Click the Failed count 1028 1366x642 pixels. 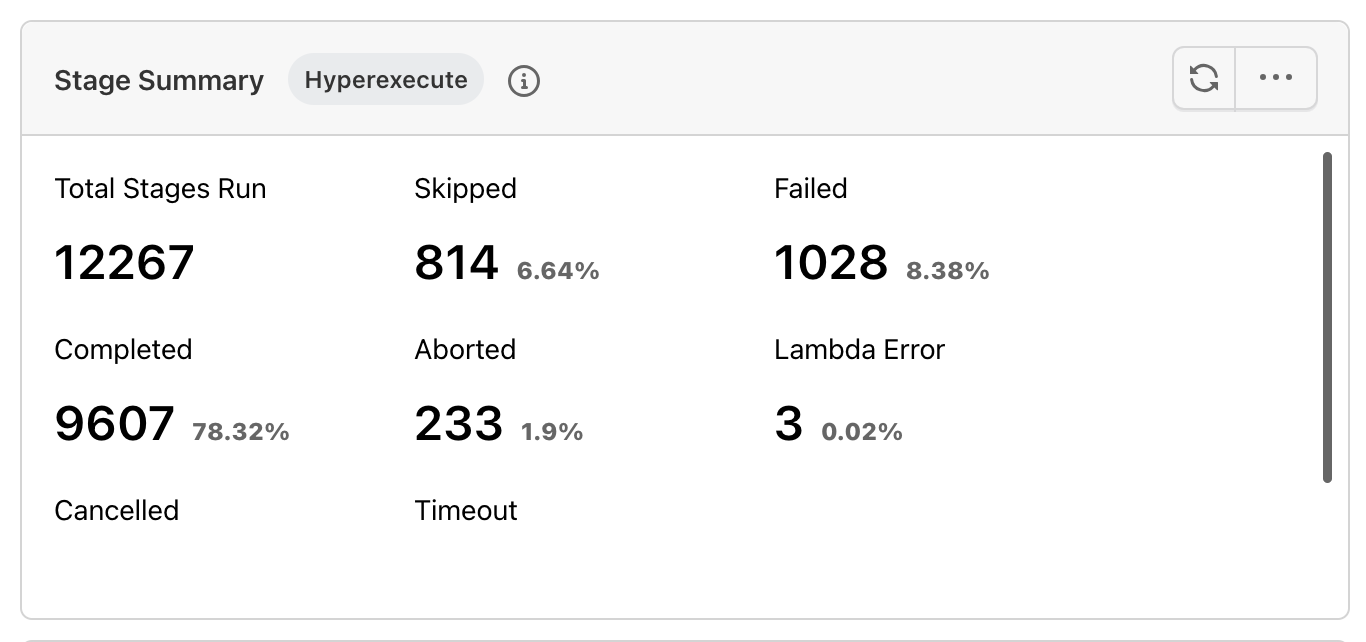831,263
